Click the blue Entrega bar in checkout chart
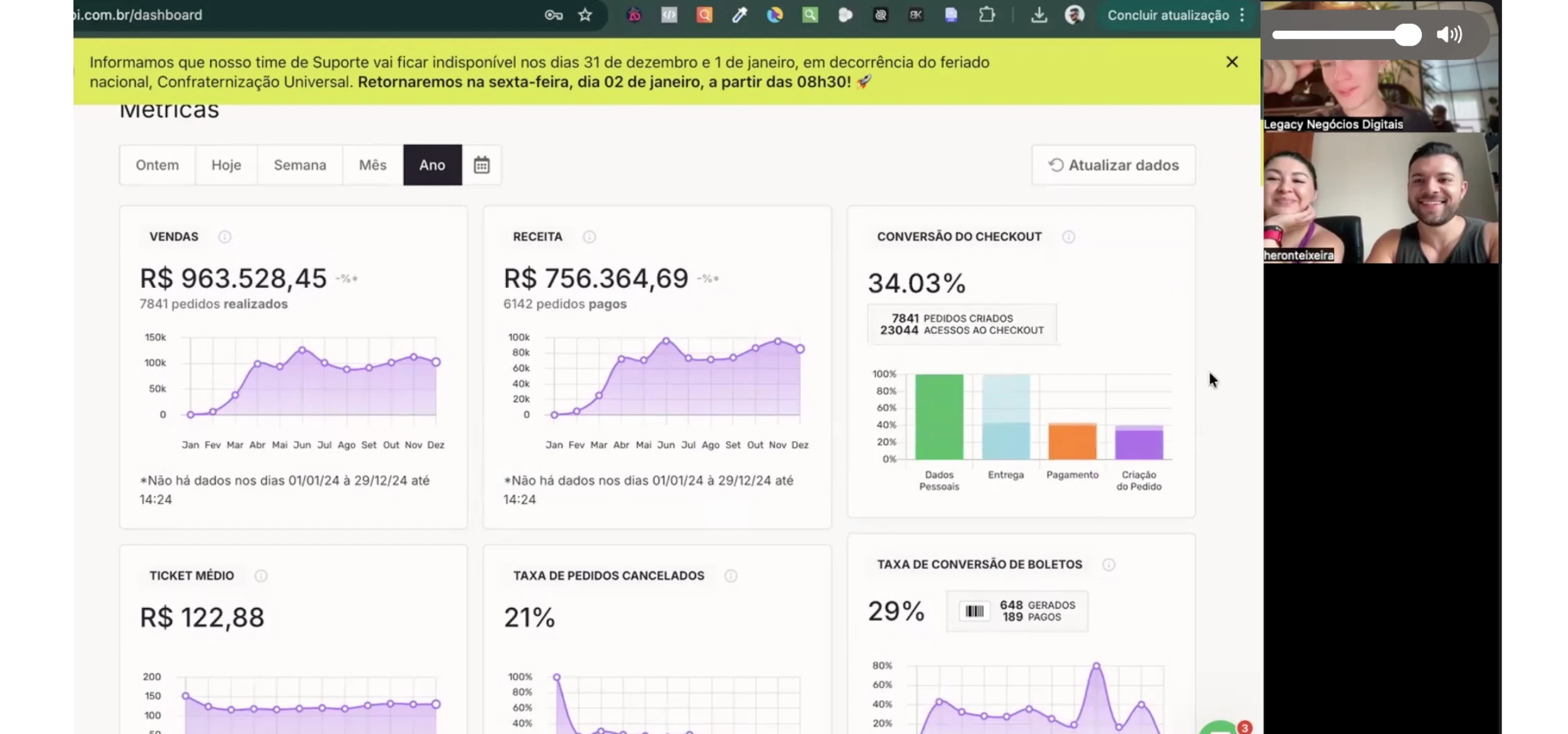This screenshot has width=1568, height=734. (1006, 417)
